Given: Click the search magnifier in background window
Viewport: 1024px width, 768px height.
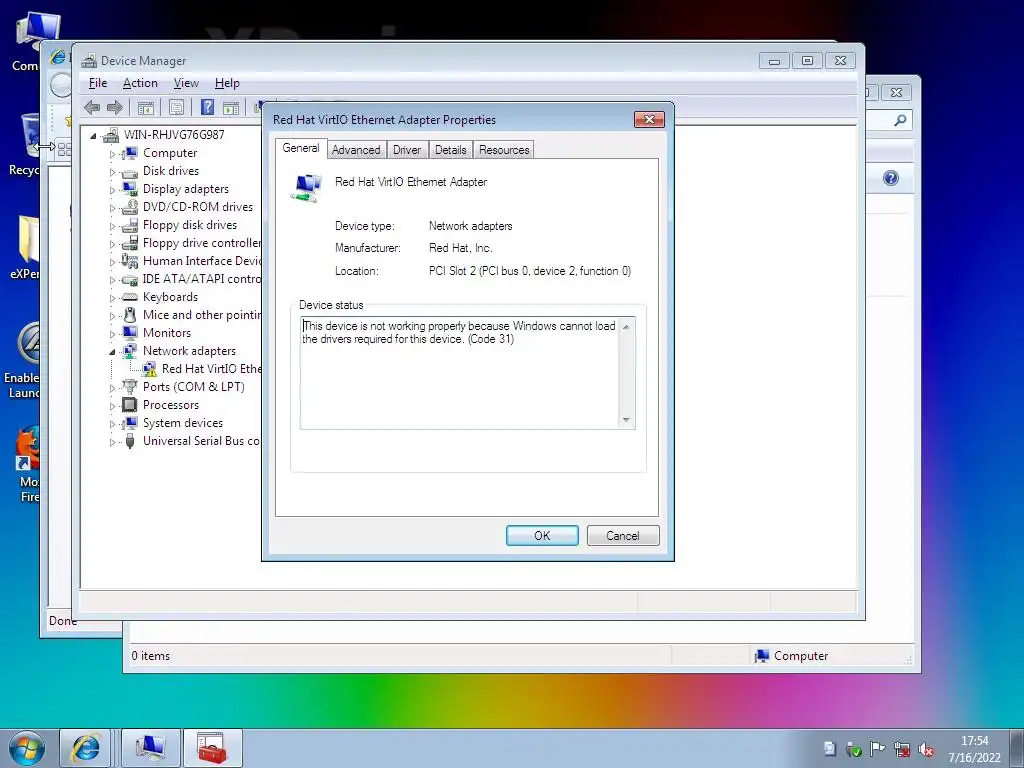Looking at the screenshot, I should point(901,120).
